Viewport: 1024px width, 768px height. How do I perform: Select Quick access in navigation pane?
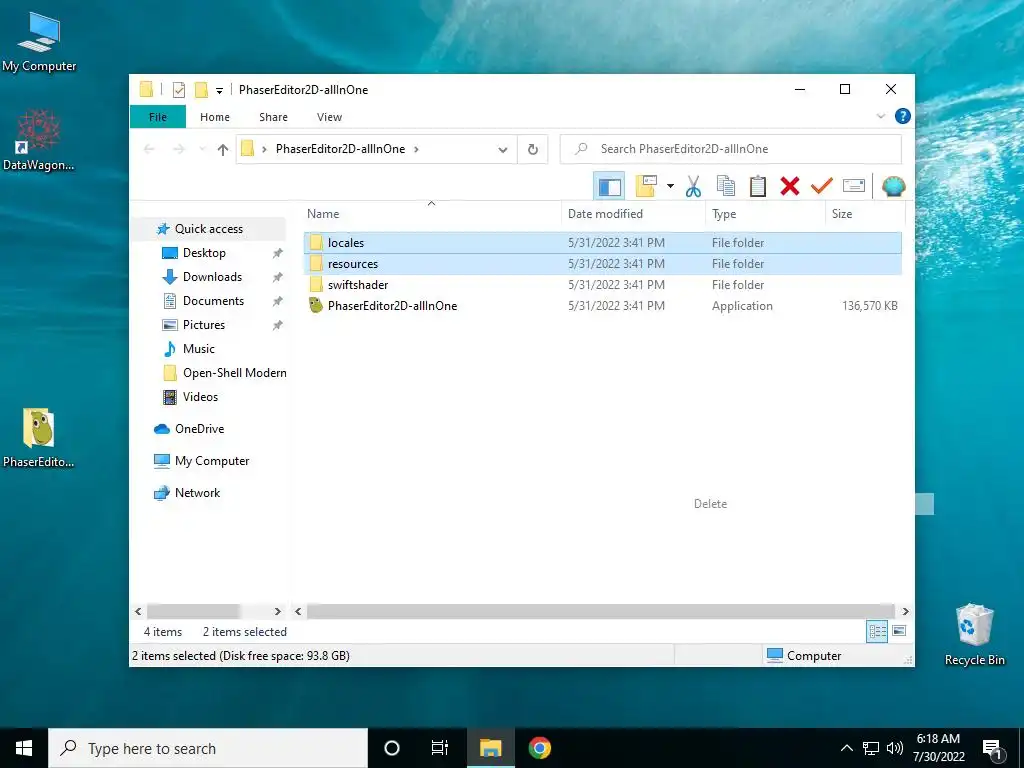(x=208, y=229)
